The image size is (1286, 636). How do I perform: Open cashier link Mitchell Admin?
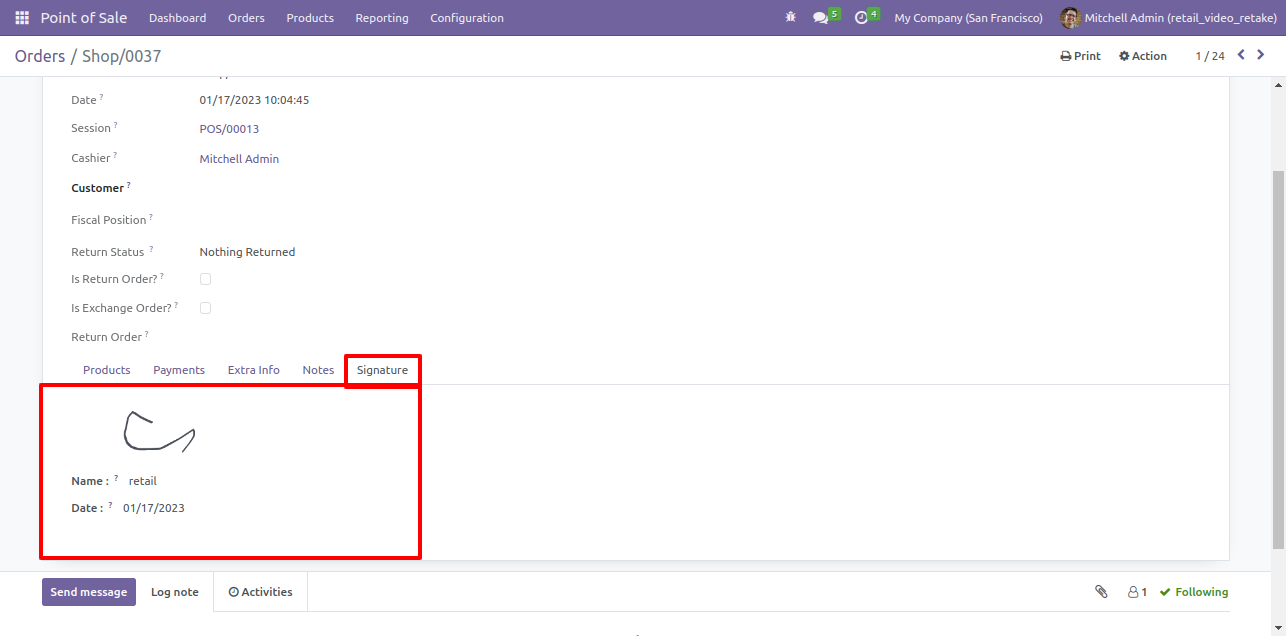tap(239, 159)
